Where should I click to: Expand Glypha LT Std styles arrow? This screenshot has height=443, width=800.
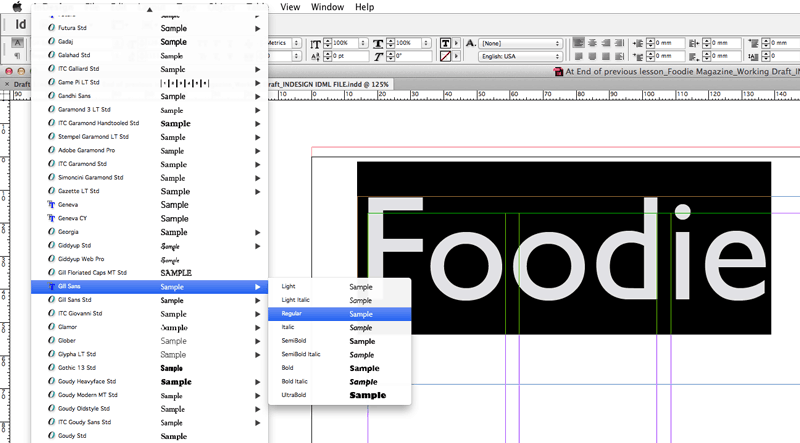click(258, 355)
